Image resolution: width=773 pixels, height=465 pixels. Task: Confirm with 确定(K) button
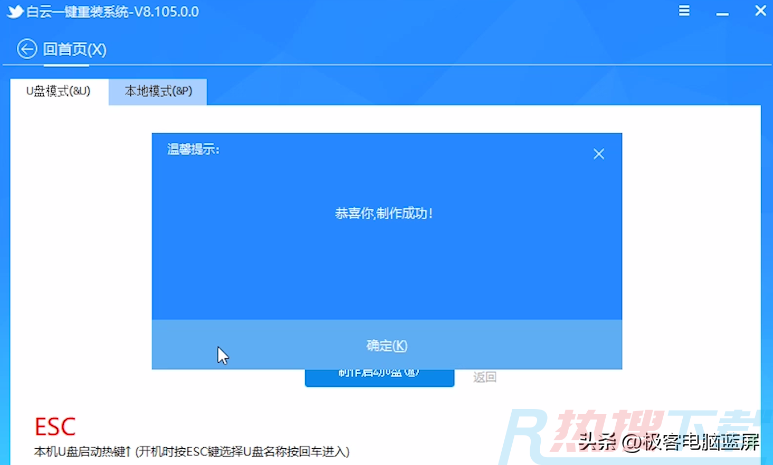[387, 345]
